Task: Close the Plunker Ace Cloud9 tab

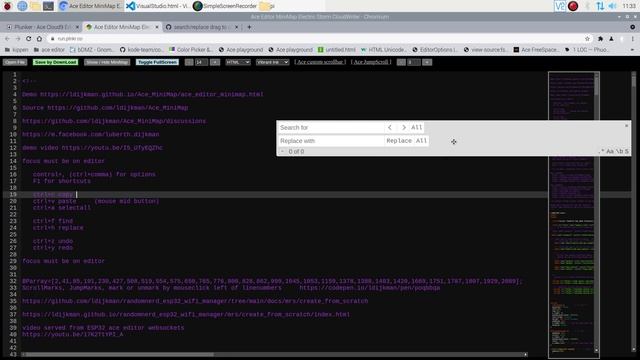Action: (77, 27)
